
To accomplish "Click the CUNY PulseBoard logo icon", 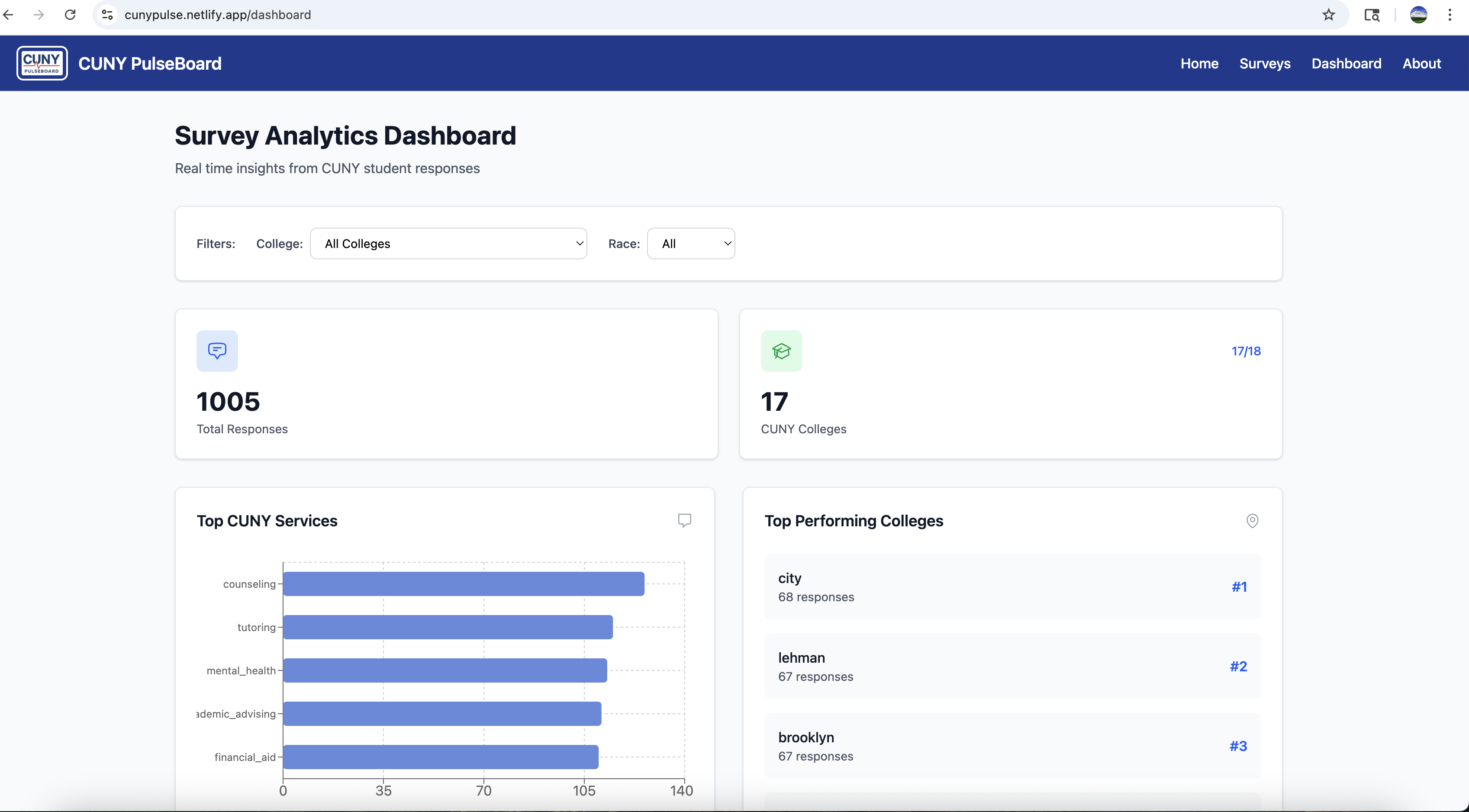I will pos(42,63).
